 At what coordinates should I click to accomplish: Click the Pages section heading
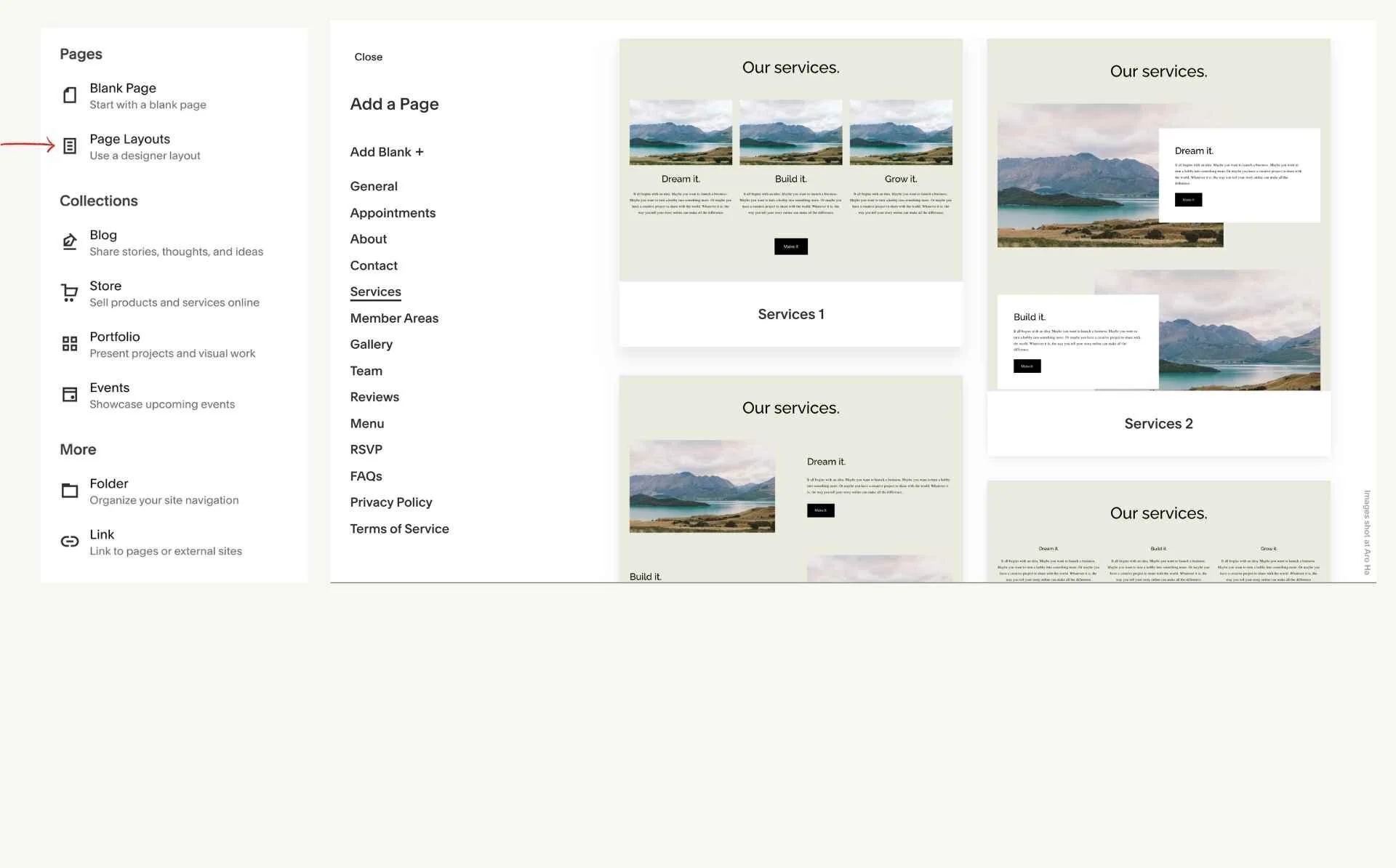click(x=81, y=55)
